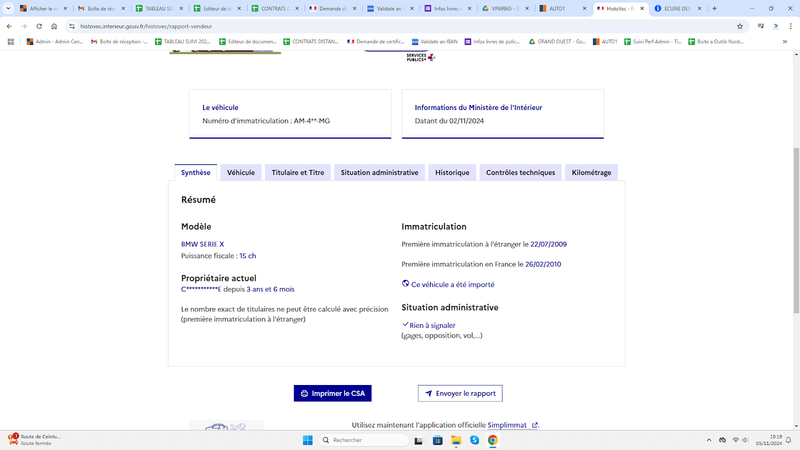Switch to the AUTO1 browser tab
This screenshot has width=800, height=450.
point(562,8)
